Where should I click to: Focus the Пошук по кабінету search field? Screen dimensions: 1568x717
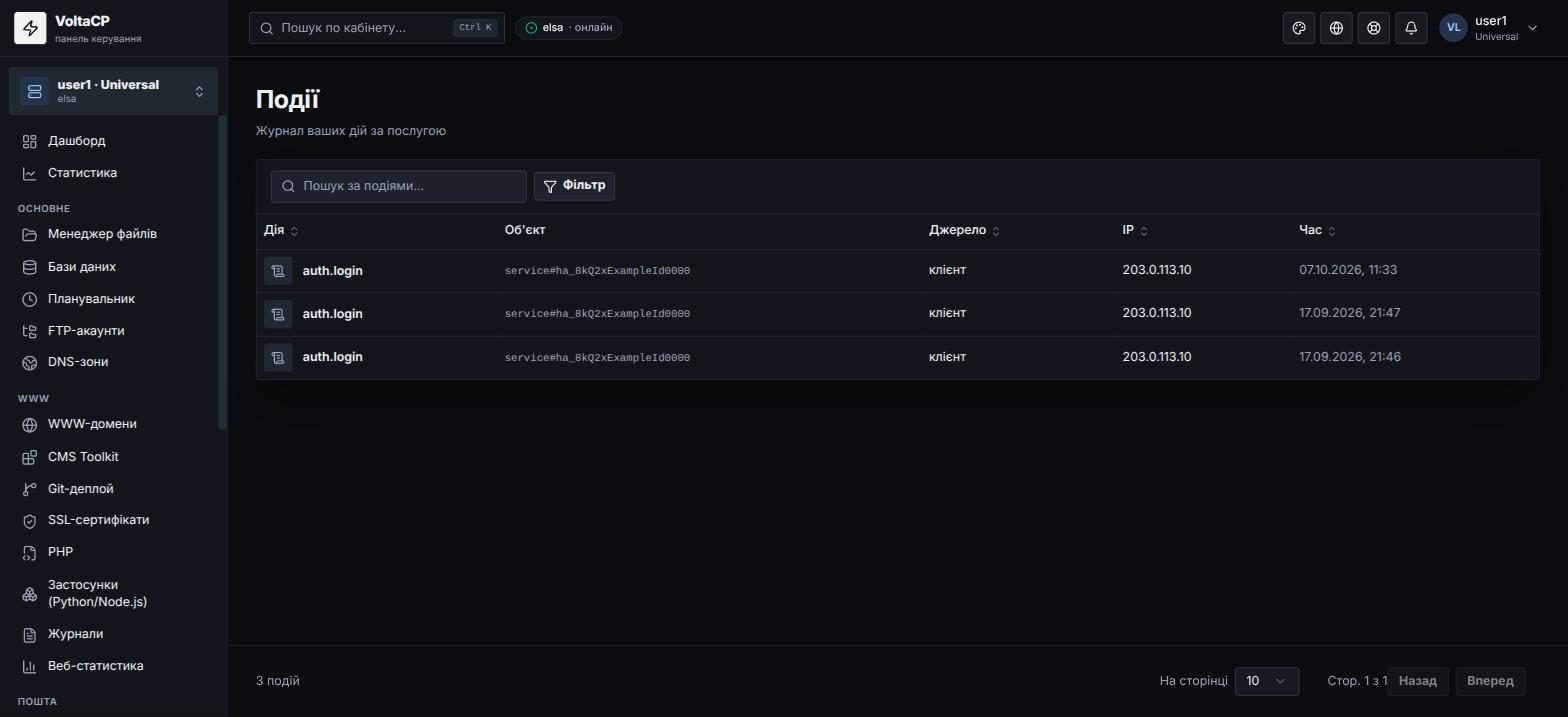(x=377, y=28)
